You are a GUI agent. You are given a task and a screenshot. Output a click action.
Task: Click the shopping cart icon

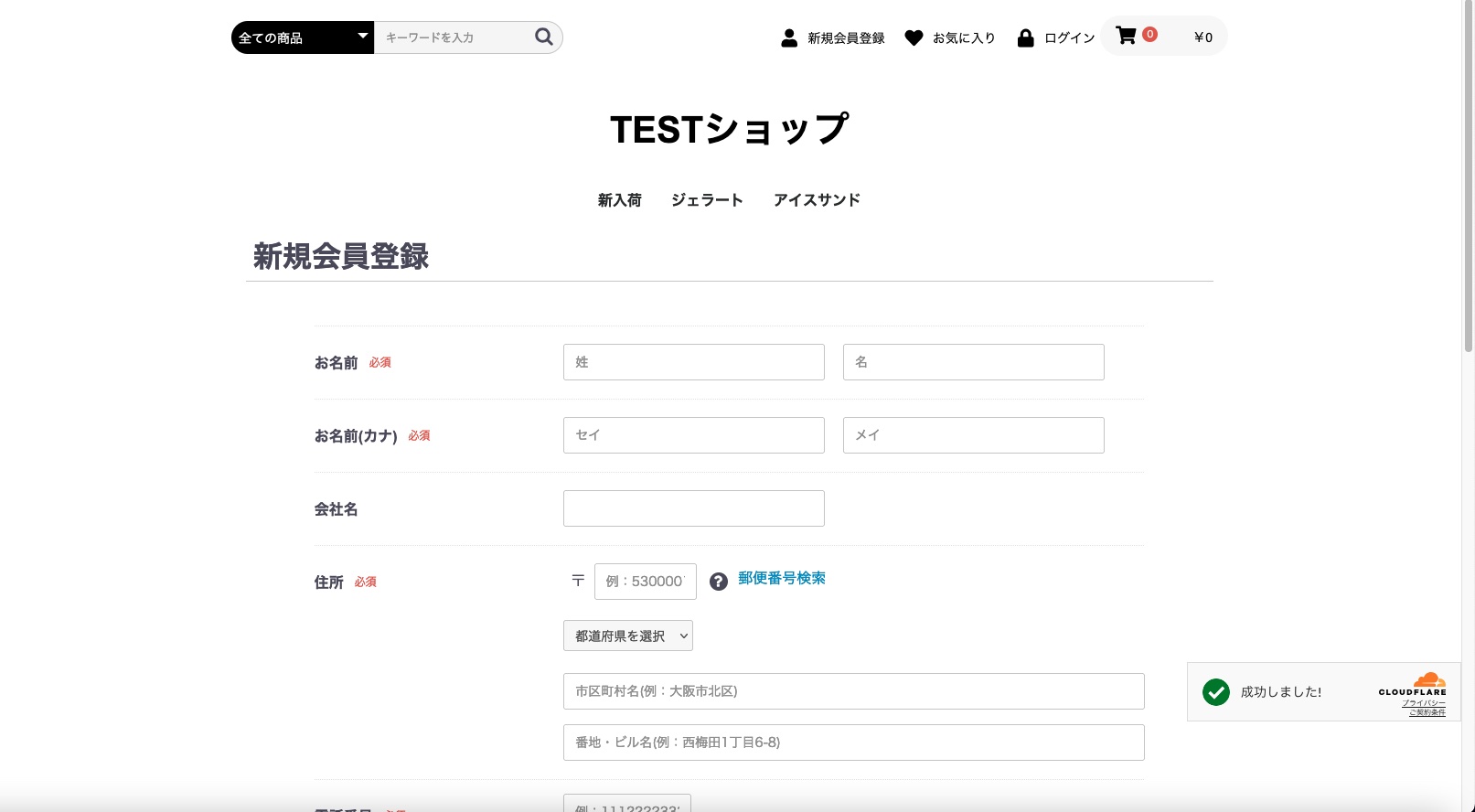[1127, 36]
